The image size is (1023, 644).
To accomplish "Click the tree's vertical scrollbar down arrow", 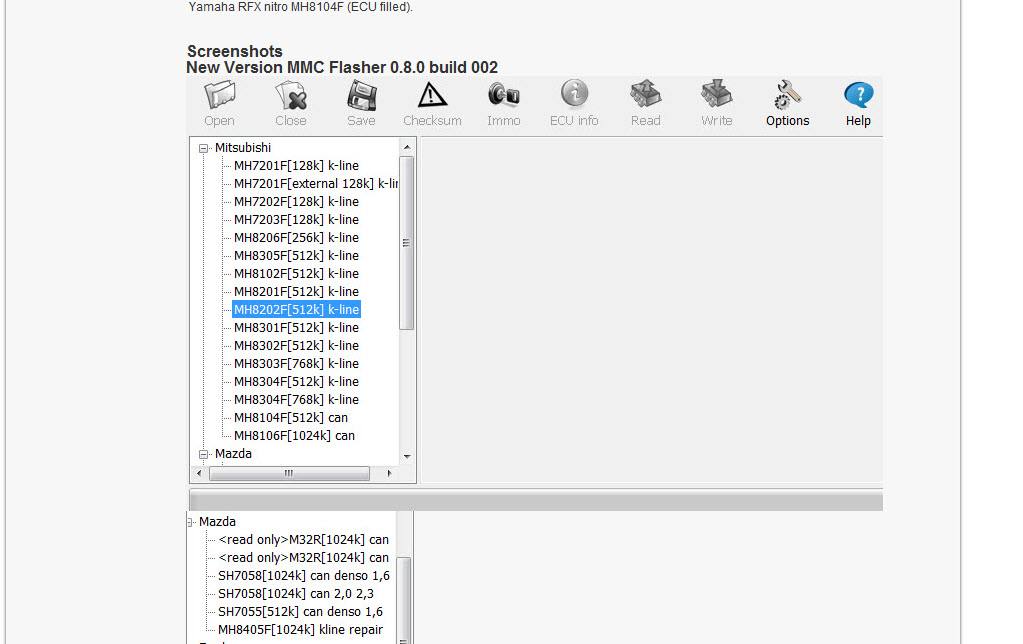I will pos(407,456).
